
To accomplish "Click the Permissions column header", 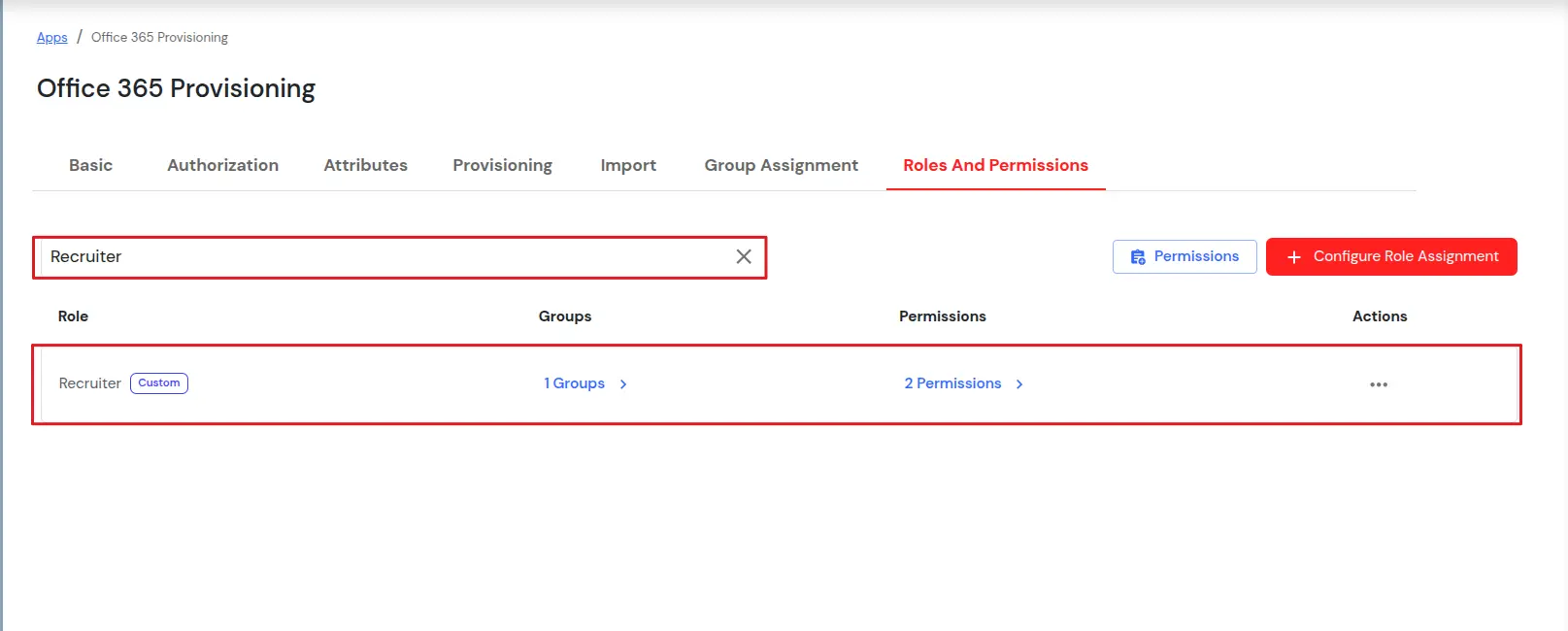I will [x=942, y=316].
